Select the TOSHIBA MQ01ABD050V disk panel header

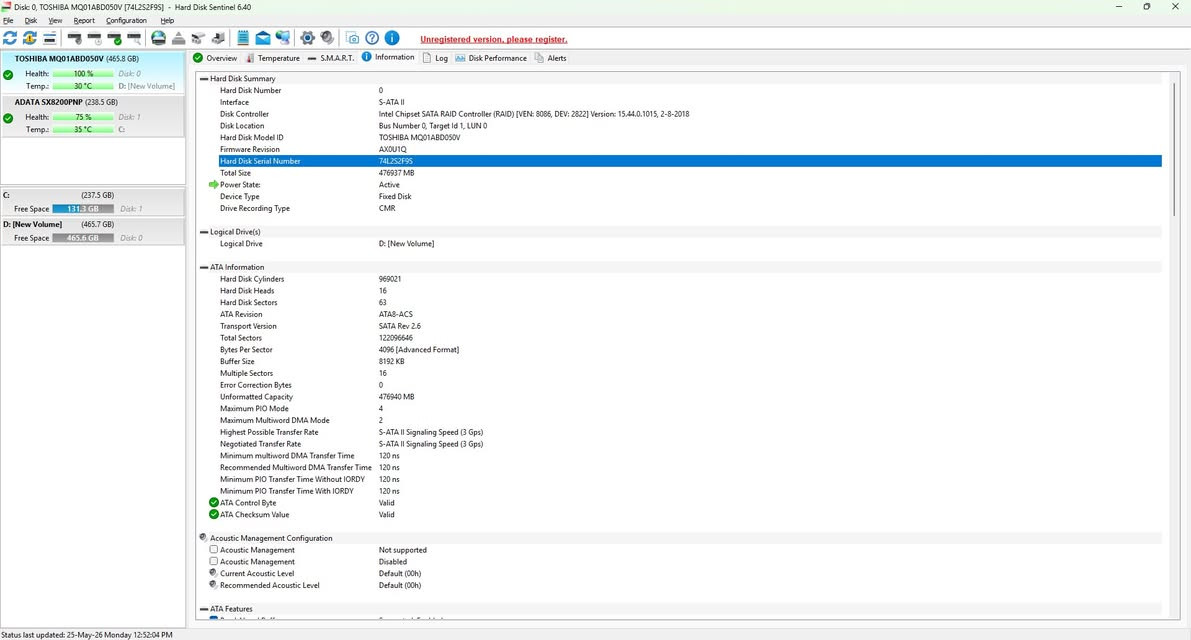point(77,58)
